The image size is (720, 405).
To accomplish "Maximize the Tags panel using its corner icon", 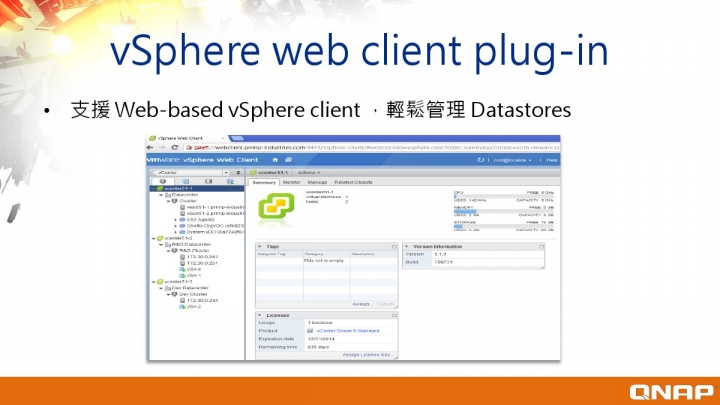I will pyautogui.click(x=394, y=247).
